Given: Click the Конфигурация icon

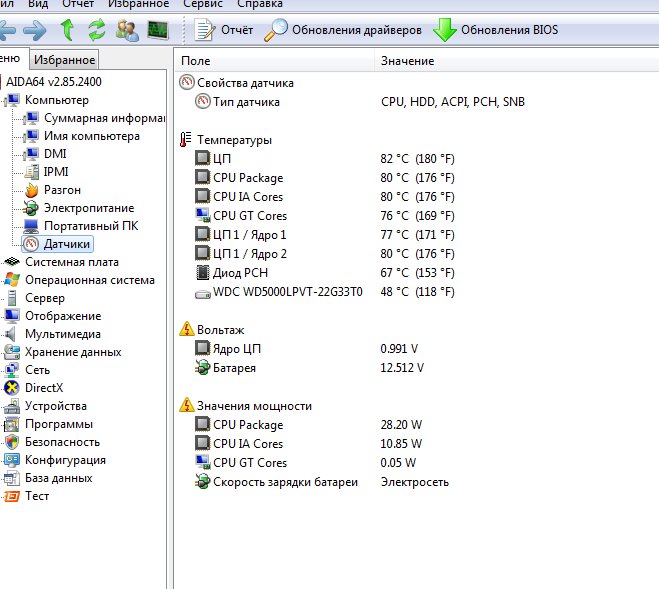Looking at the screenshot, I should (12, 460).
